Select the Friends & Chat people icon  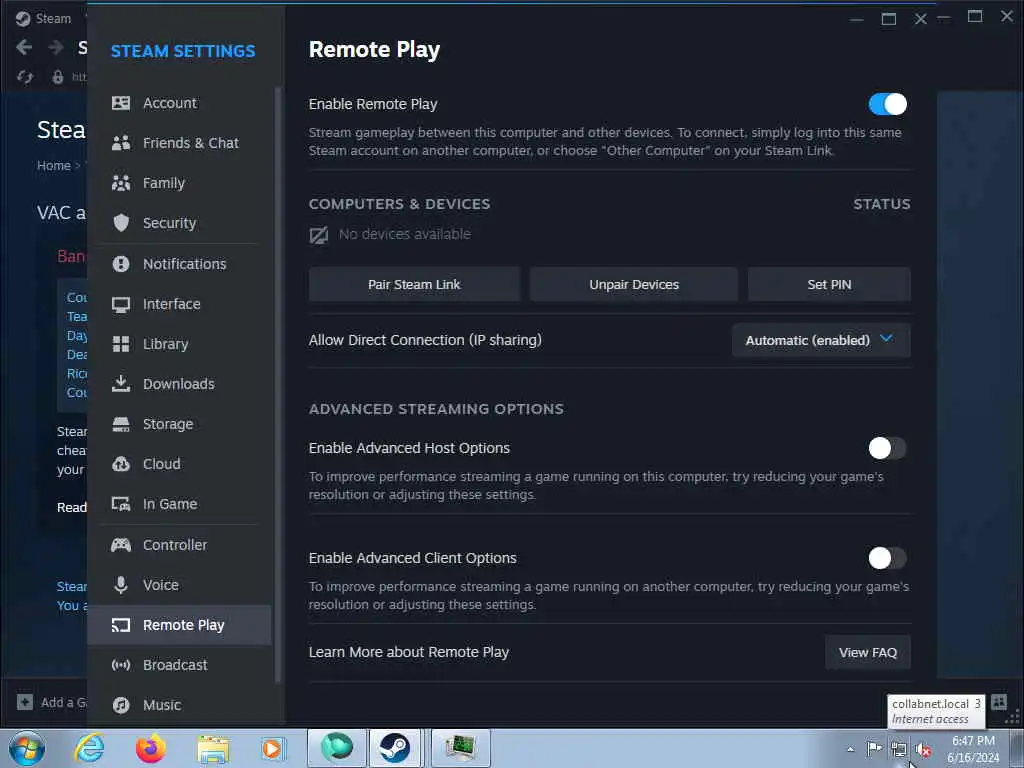tap(121, 143)
